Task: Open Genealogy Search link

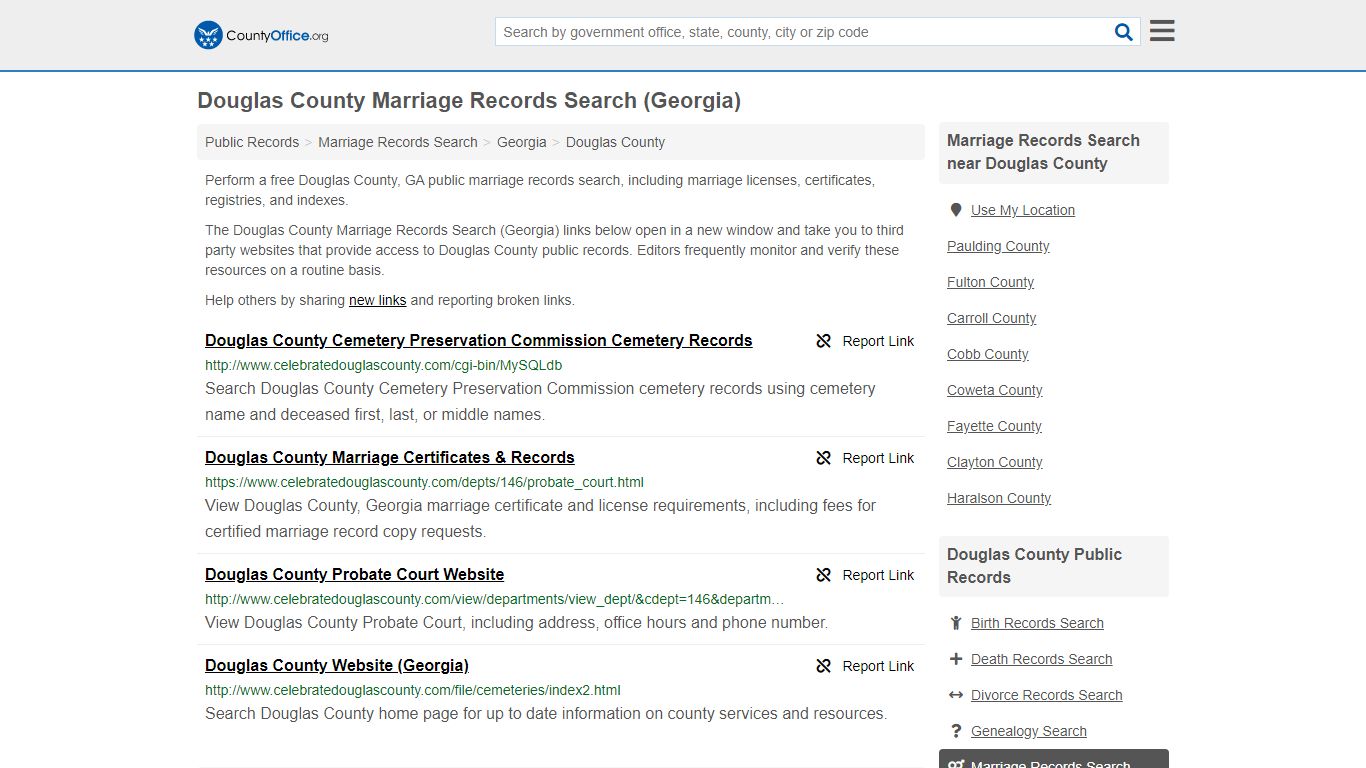Action: click(x=1028, y=731)
